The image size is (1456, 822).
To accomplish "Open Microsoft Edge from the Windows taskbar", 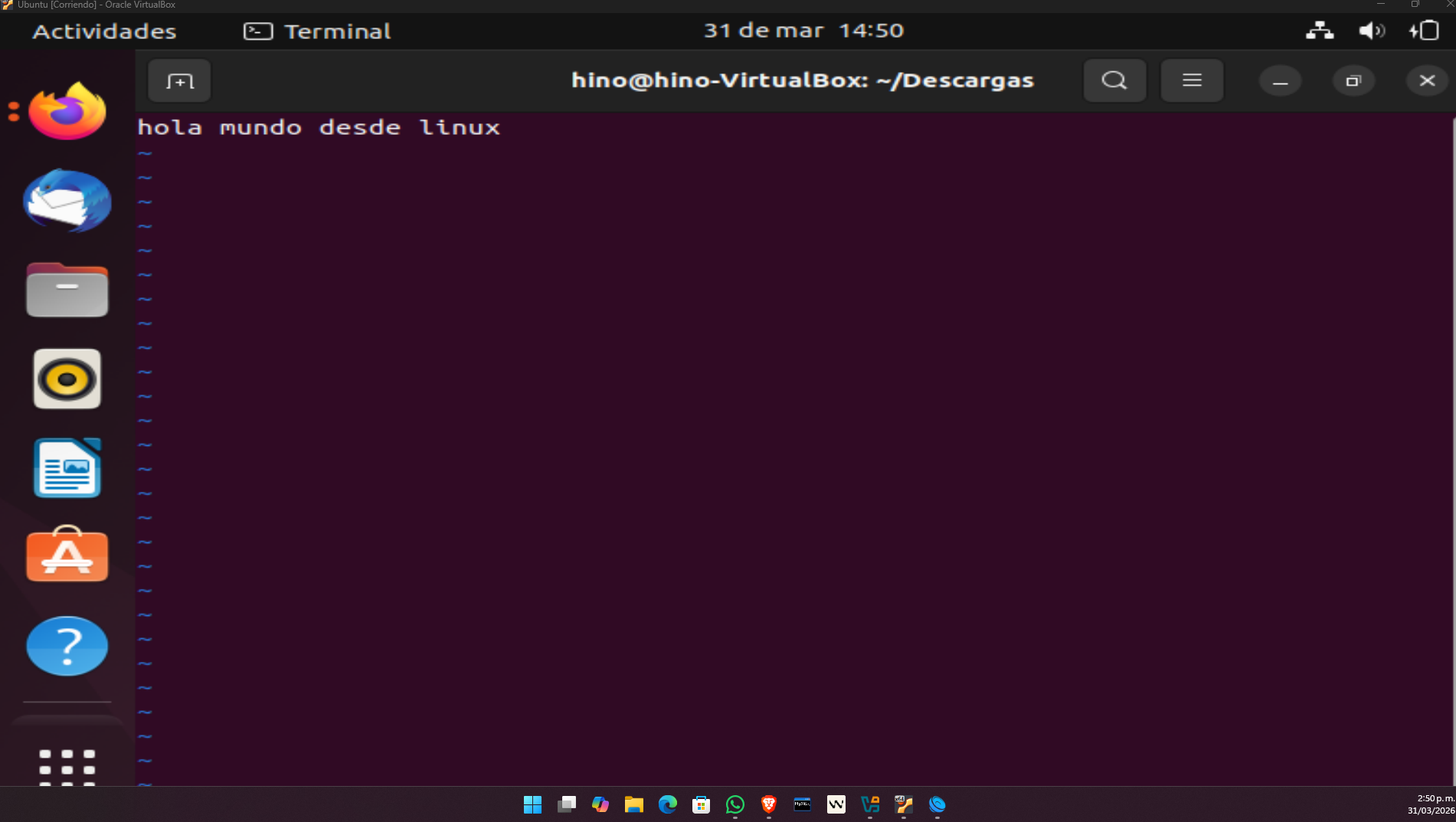I will coord(668,804).
